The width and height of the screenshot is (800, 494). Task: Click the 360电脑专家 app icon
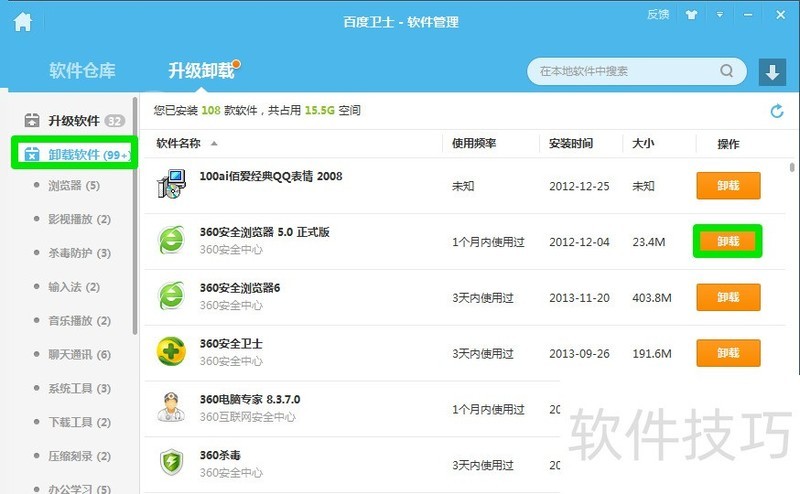click(172, 407)
